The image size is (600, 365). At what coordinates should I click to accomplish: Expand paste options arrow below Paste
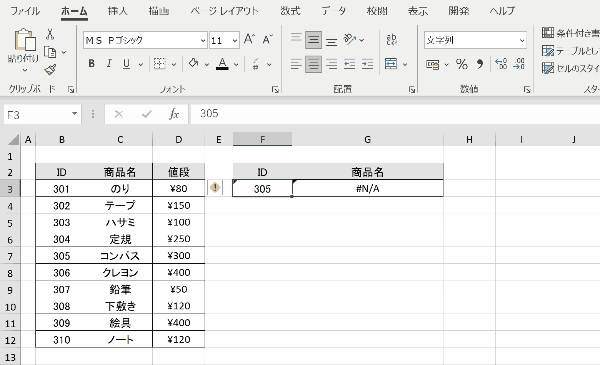click(24, 70)
